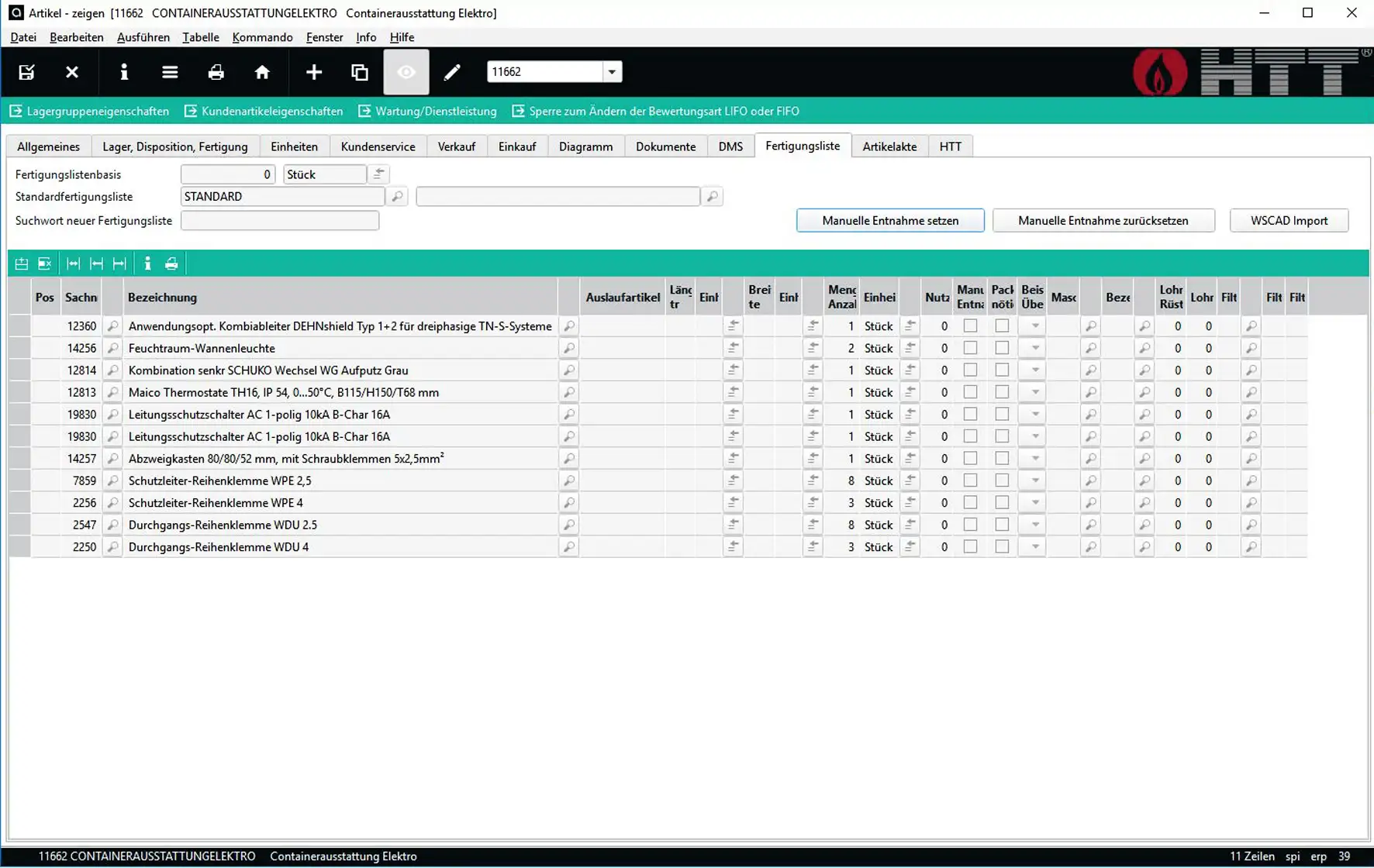Open Beistellung dropdown in row 12814

[1034, 370]
